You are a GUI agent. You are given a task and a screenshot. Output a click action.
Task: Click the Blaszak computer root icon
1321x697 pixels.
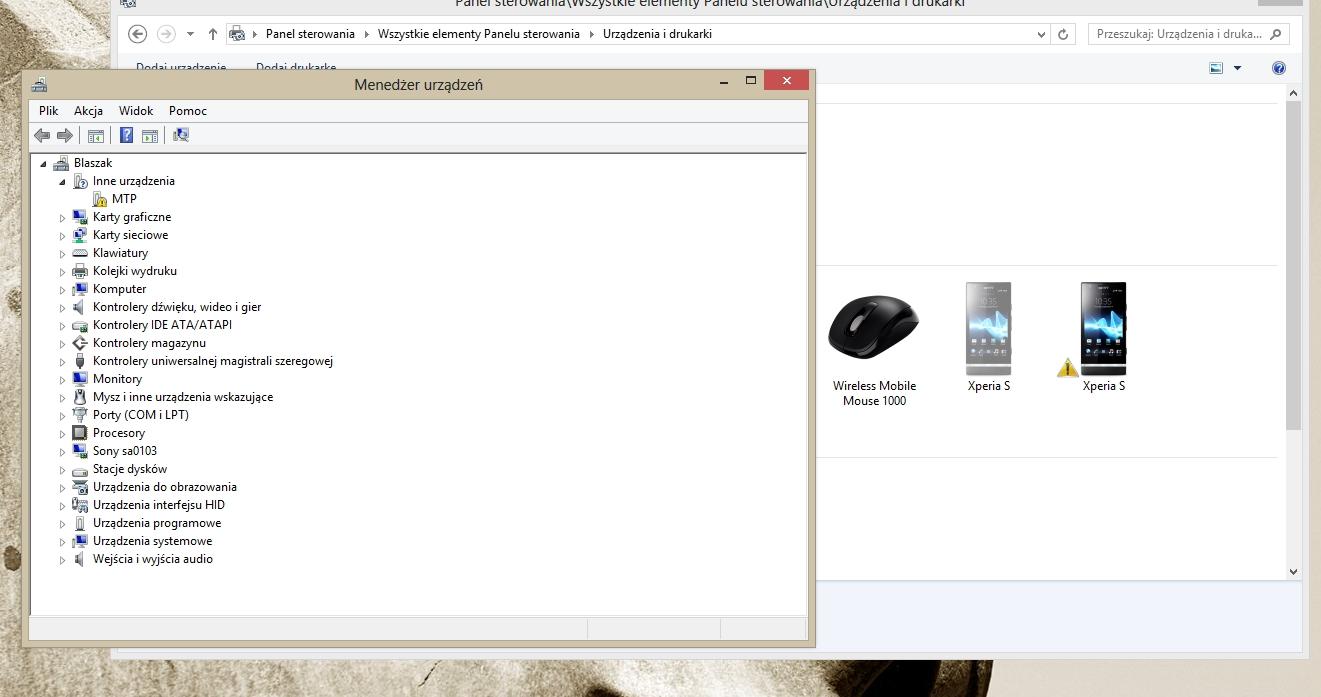pos(61,163)
